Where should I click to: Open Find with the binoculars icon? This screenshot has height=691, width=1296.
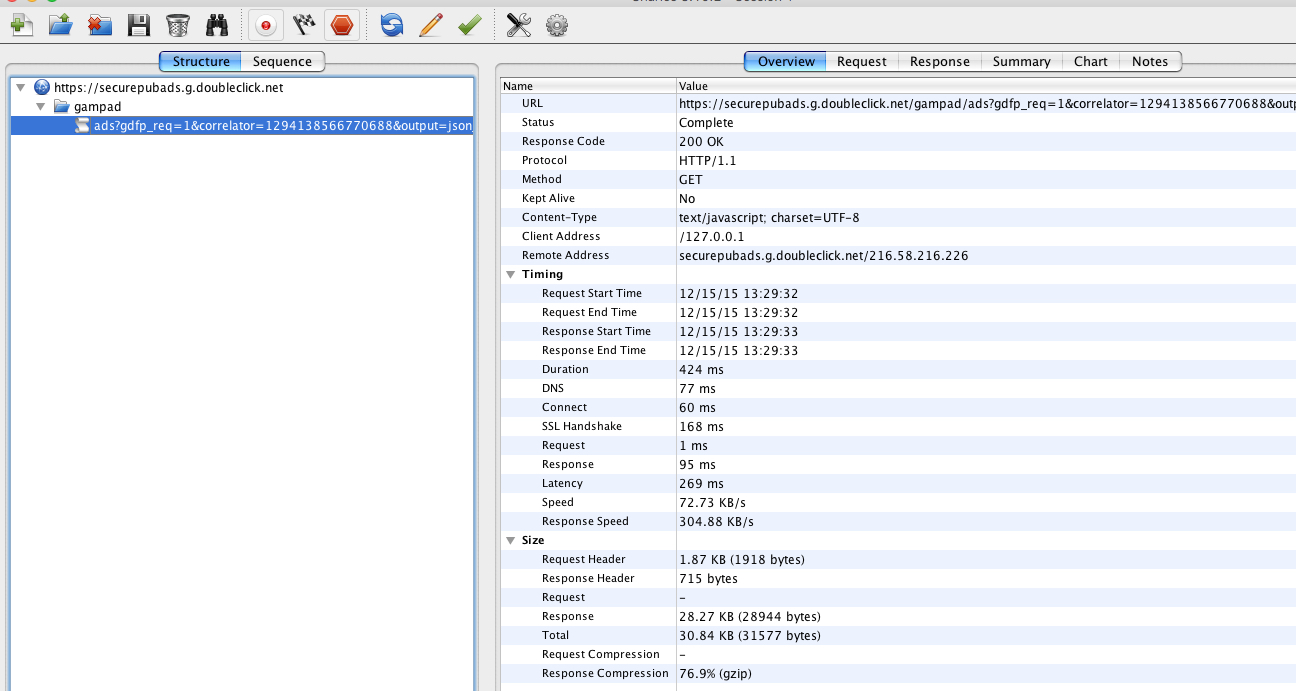point(217,25)
